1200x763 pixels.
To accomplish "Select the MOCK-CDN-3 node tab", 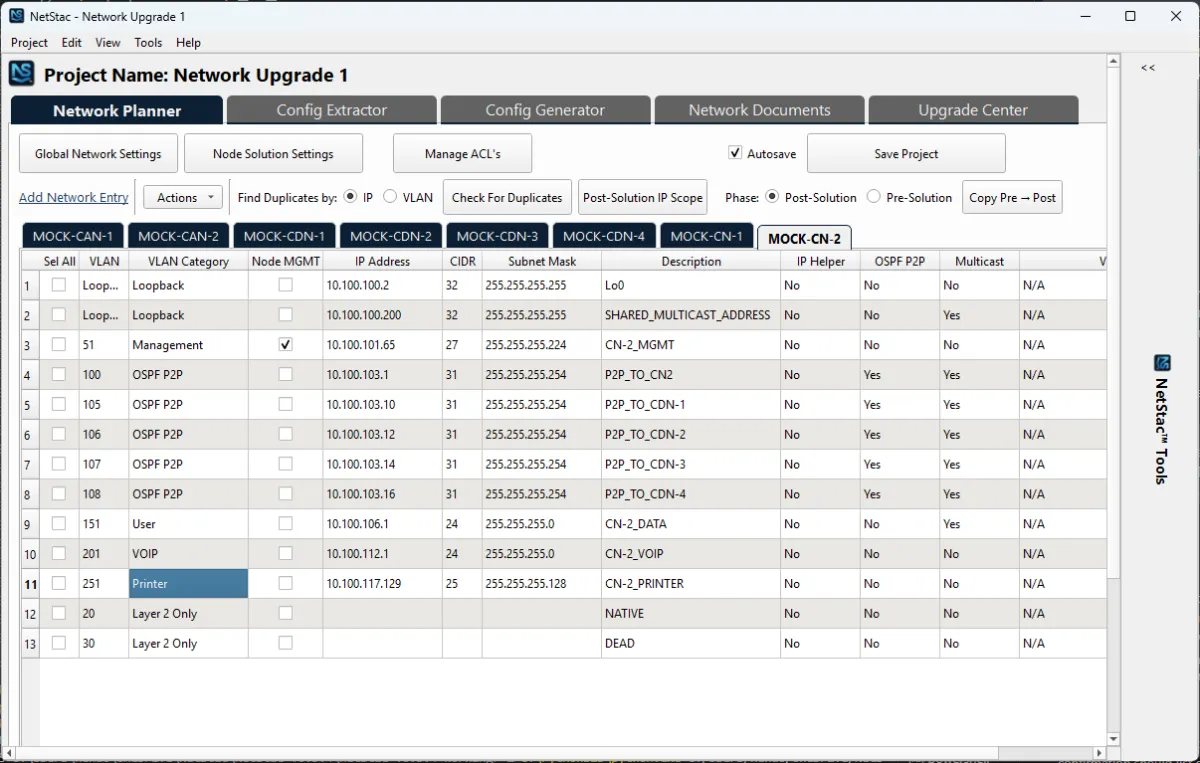I will pos(497,237).
